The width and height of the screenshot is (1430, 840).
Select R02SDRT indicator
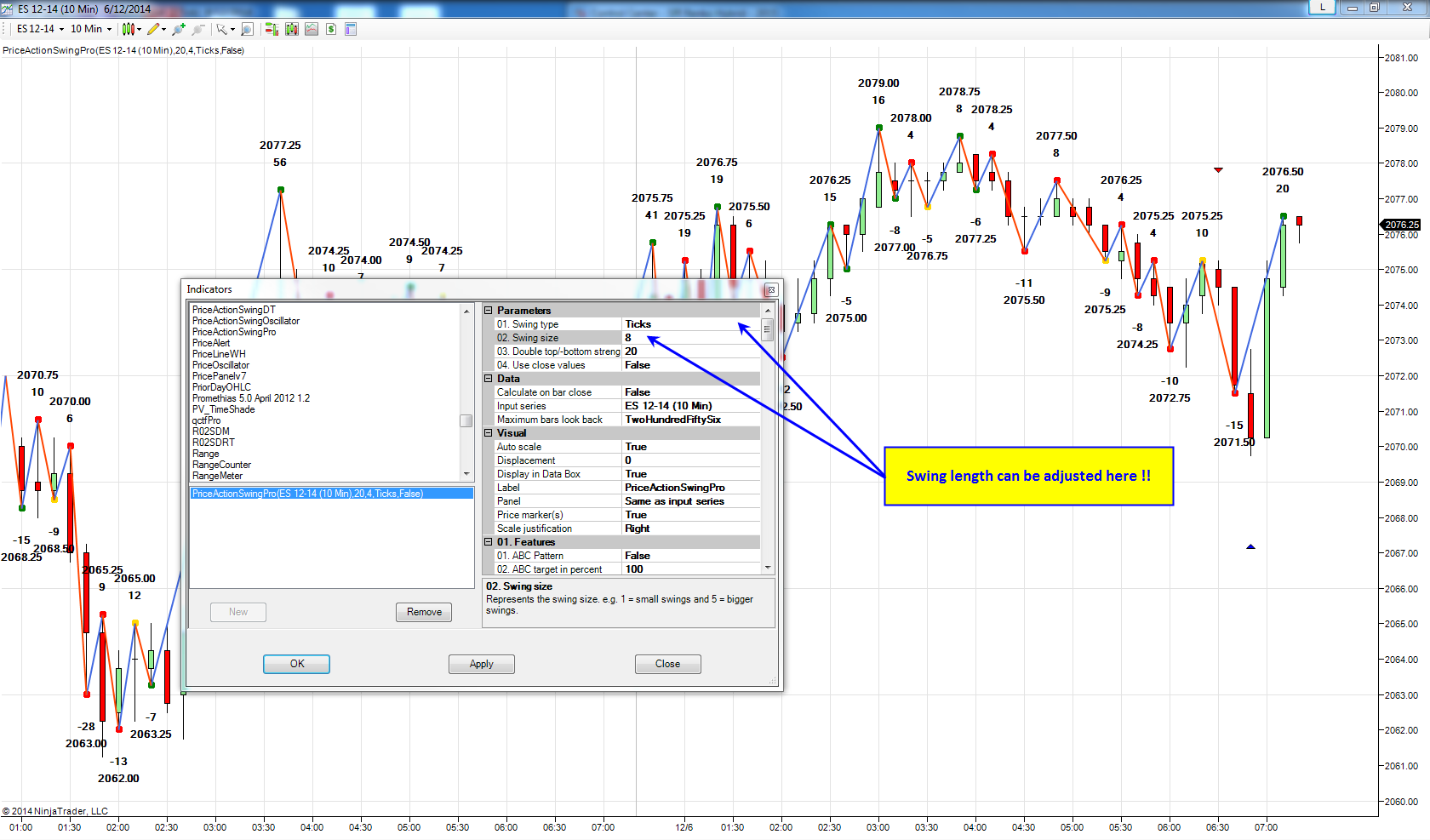(213, 443)
